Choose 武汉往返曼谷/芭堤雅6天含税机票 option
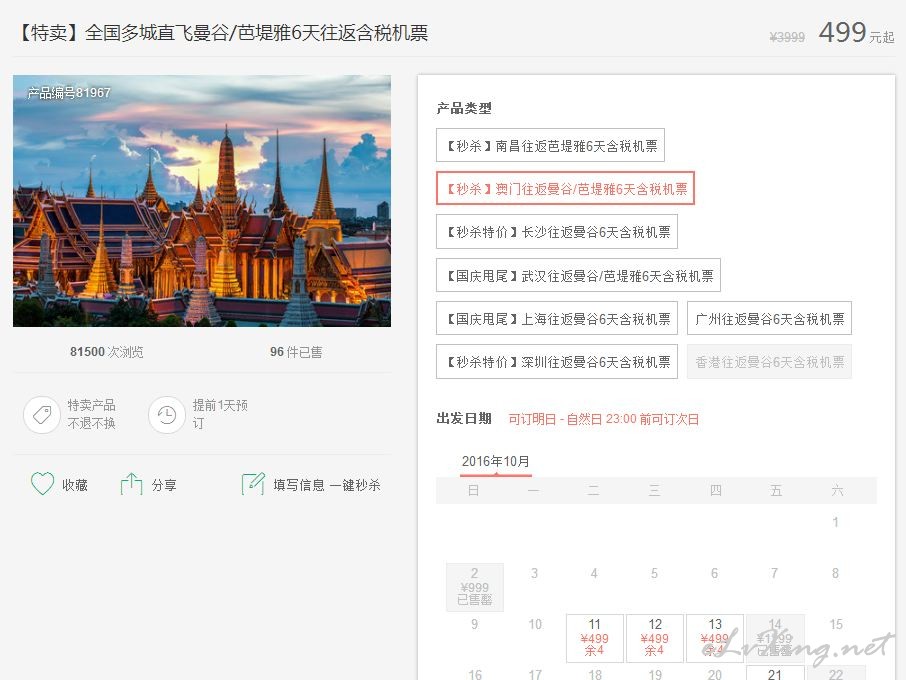906x680 pixels. (x=578, y=275)
